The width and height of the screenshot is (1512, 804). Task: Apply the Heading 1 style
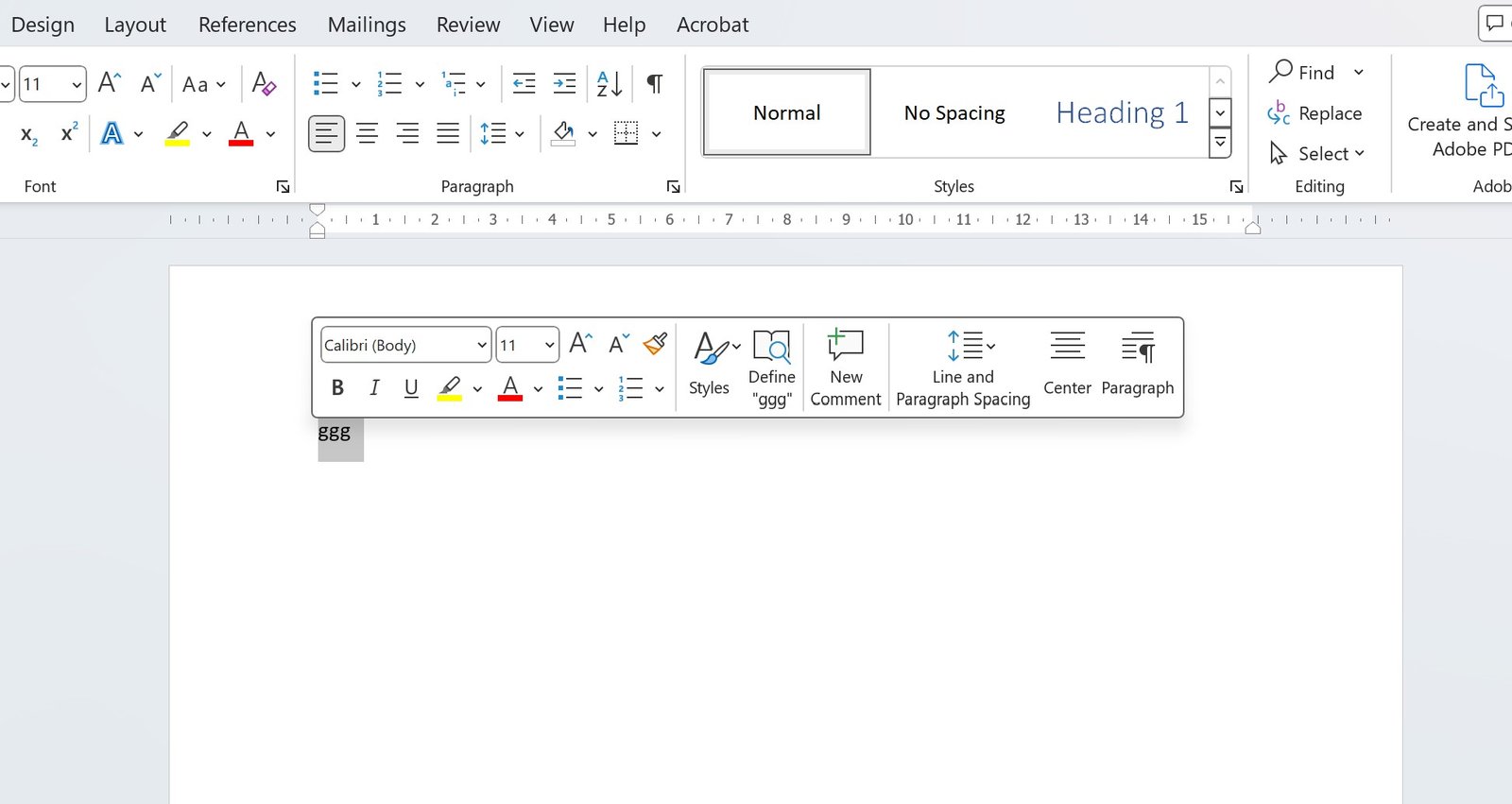(1122, 112)
